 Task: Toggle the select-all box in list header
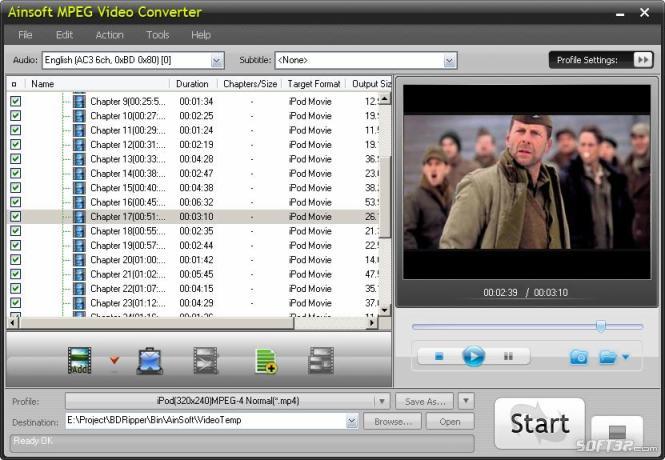pos(14,84)
